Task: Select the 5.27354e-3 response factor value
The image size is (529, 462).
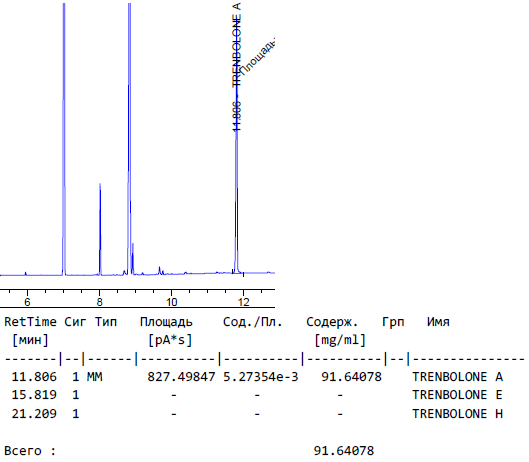Action: pos(260,377)
